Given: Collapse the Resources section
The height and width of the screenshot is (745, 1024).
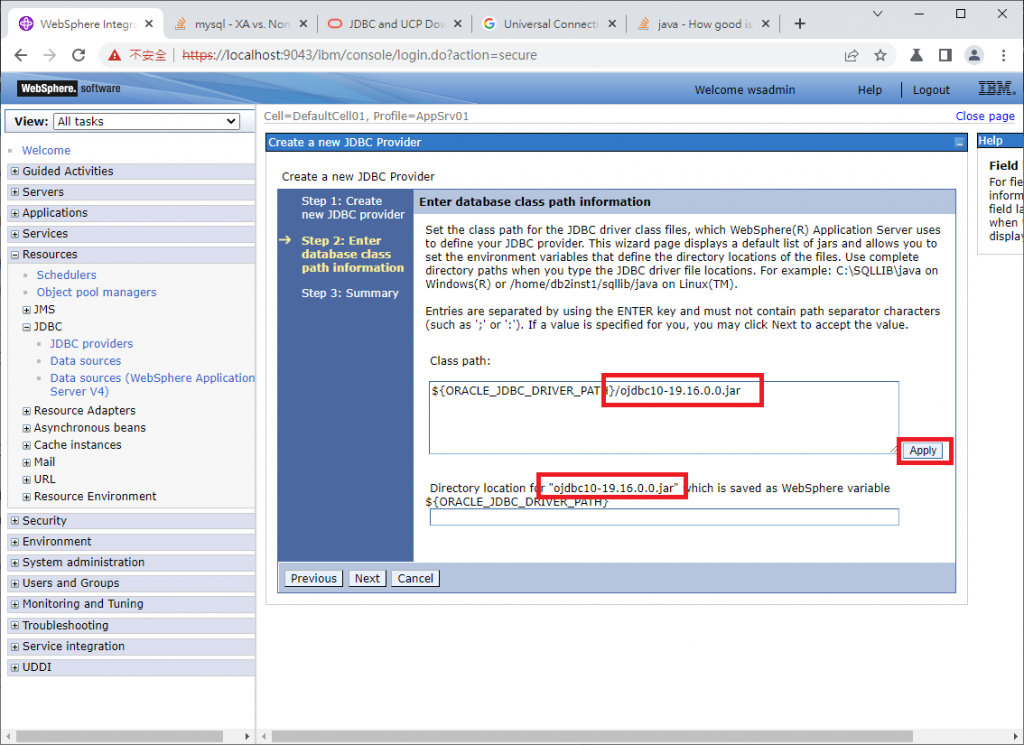Looking at the screenshot, I should [15, 255].
